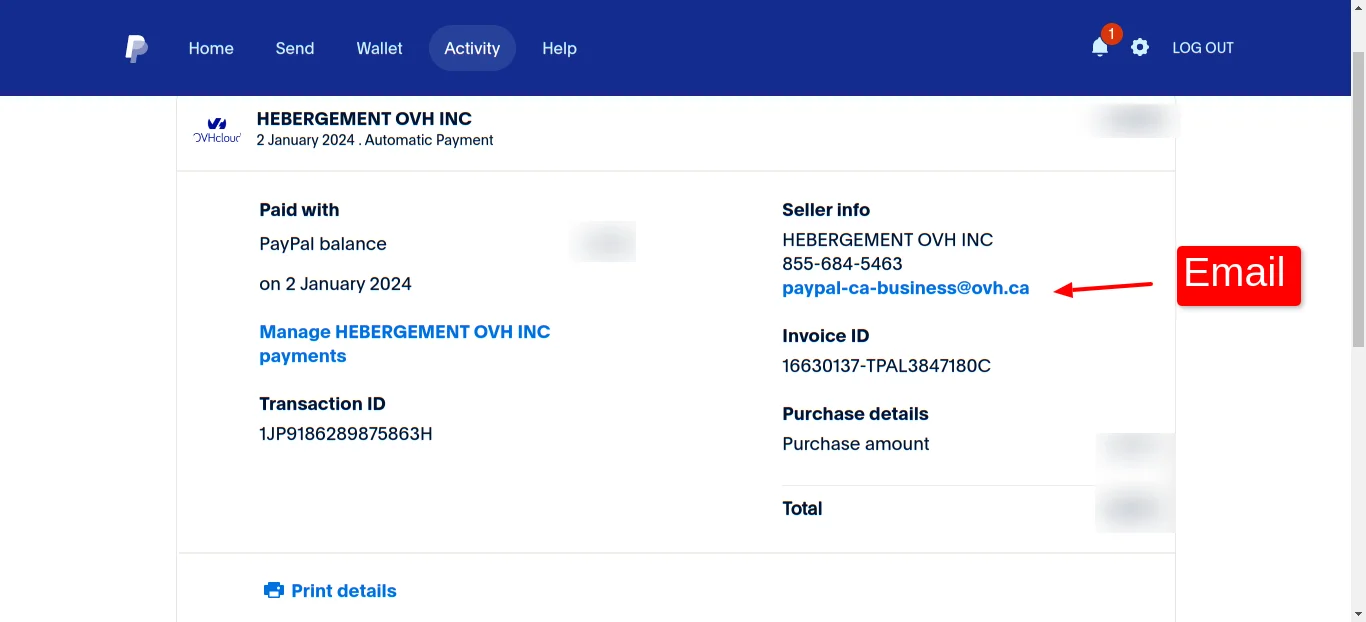Open settings via the gear icon
1366x622 pixels.
tap(1140, 47)
